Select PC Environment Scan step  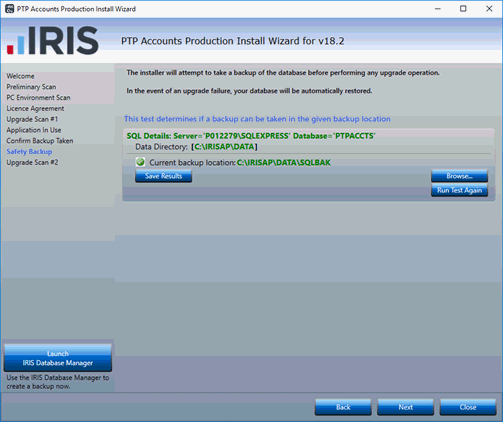pyautogui.click(x=38, y=98)
